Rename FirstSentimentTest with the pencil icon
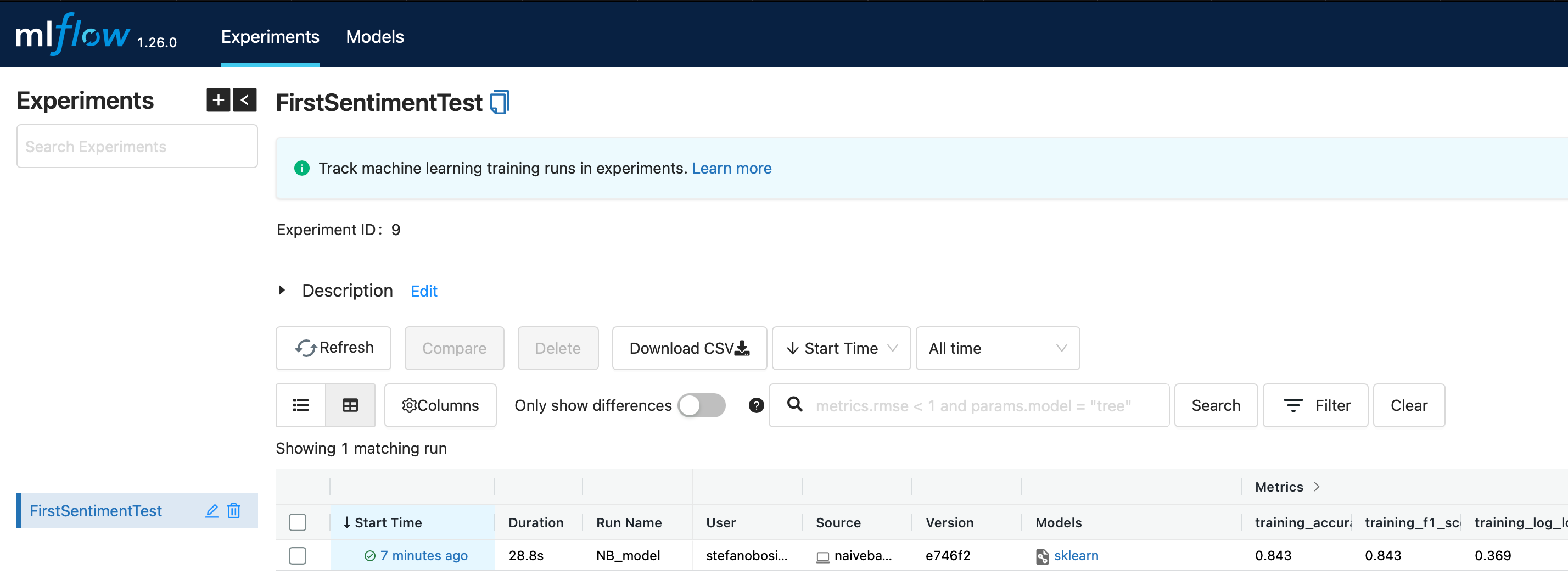Viewport: 1568px width, 580px height. coord(212,511)
